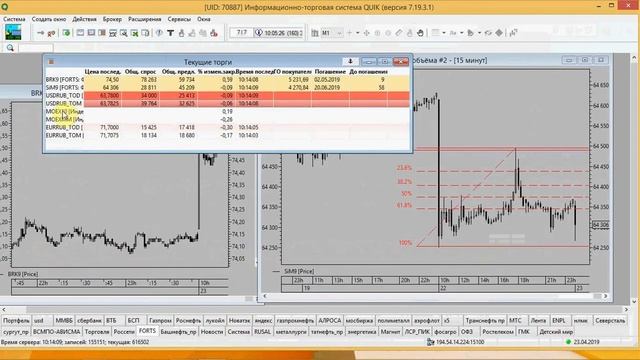Screen dimensions: 640x360
Task: Click the candlestick chart icon left of M1
Action: coord(315,33)
